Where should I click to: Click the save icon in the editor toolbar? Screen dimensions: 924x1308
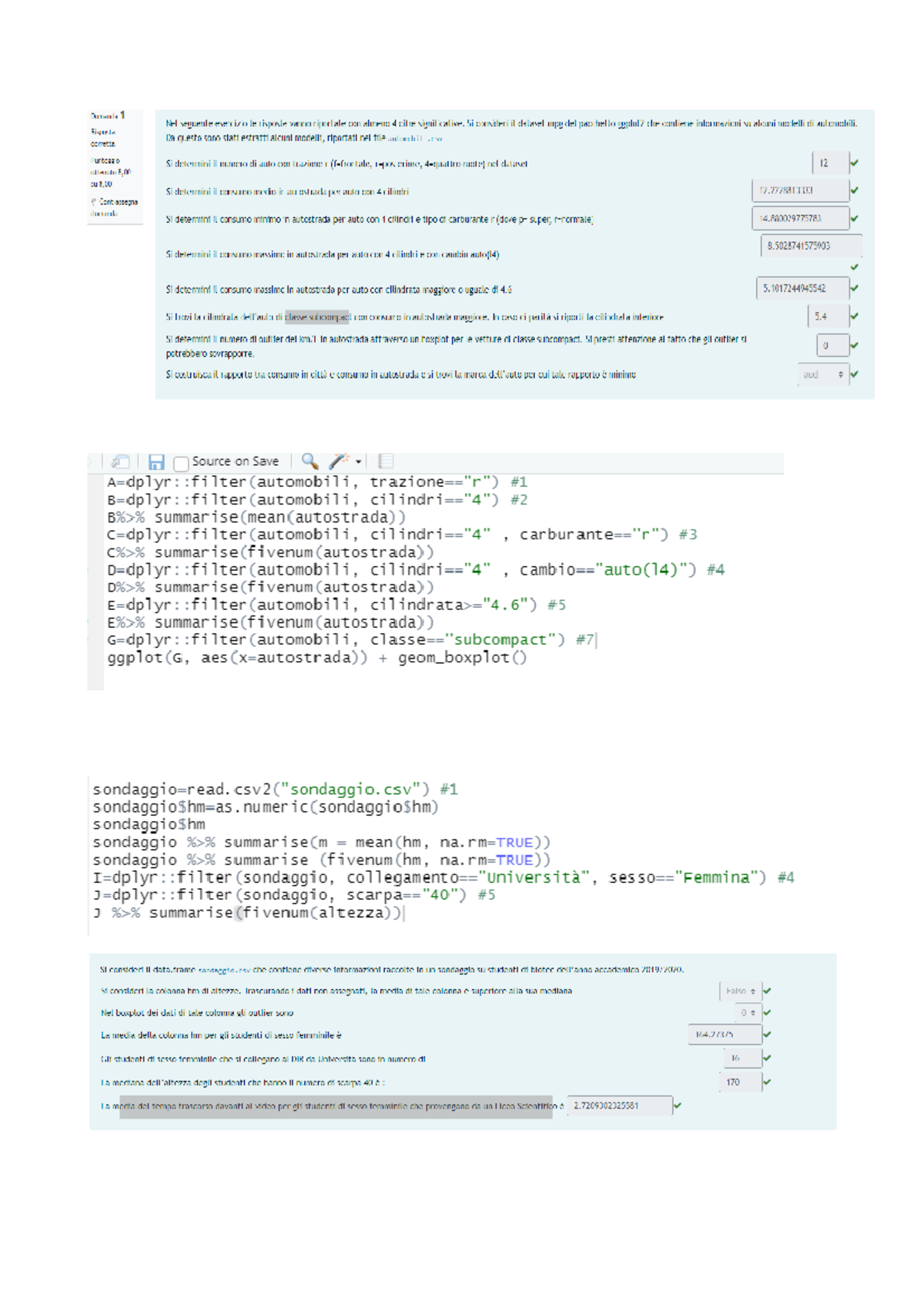(156, 461)
